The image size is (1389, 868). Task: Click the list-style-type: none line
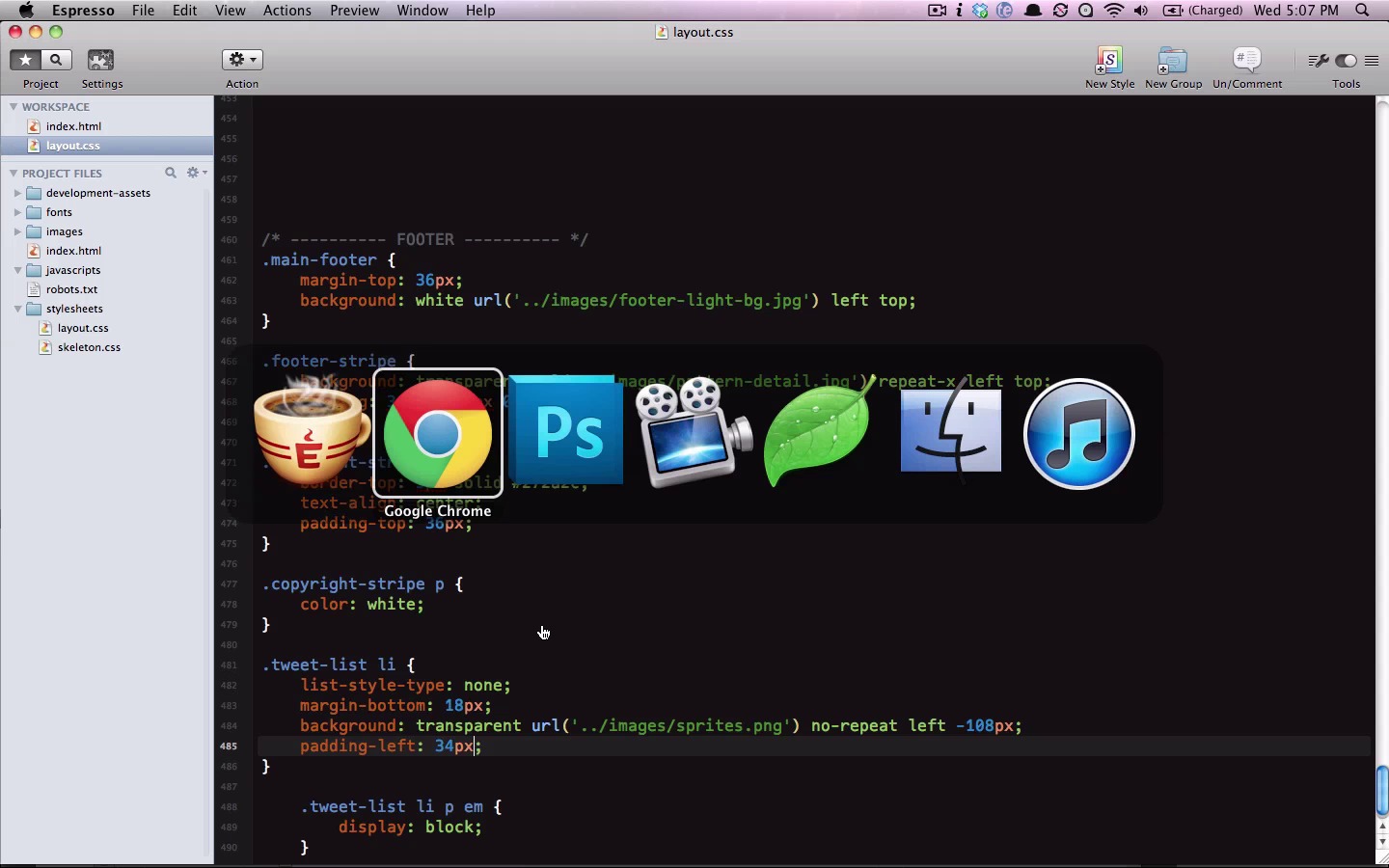pos(405,685)
